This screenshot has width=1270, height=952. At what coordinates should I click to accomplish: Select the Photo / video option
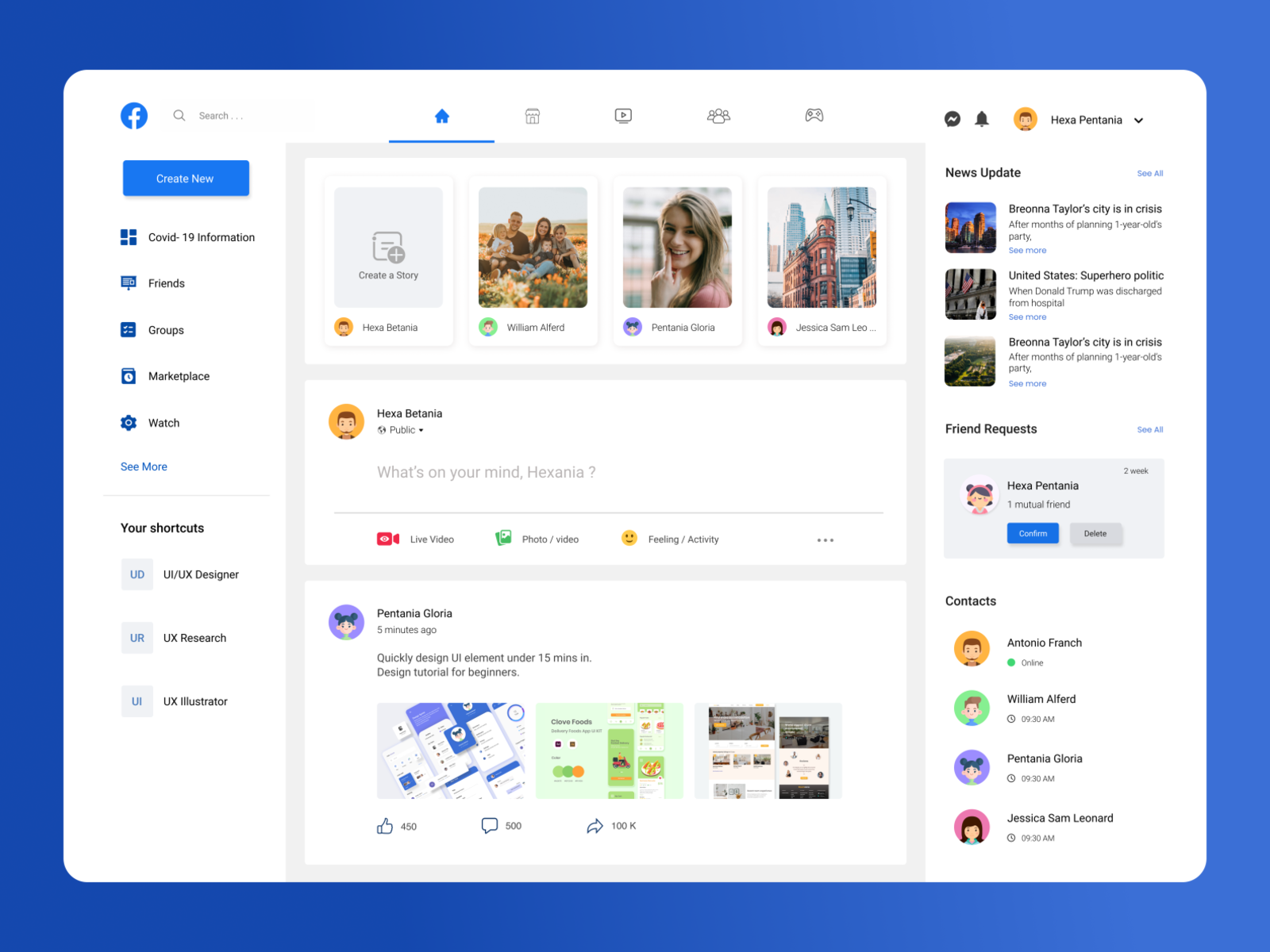click(x=505, y=538)
